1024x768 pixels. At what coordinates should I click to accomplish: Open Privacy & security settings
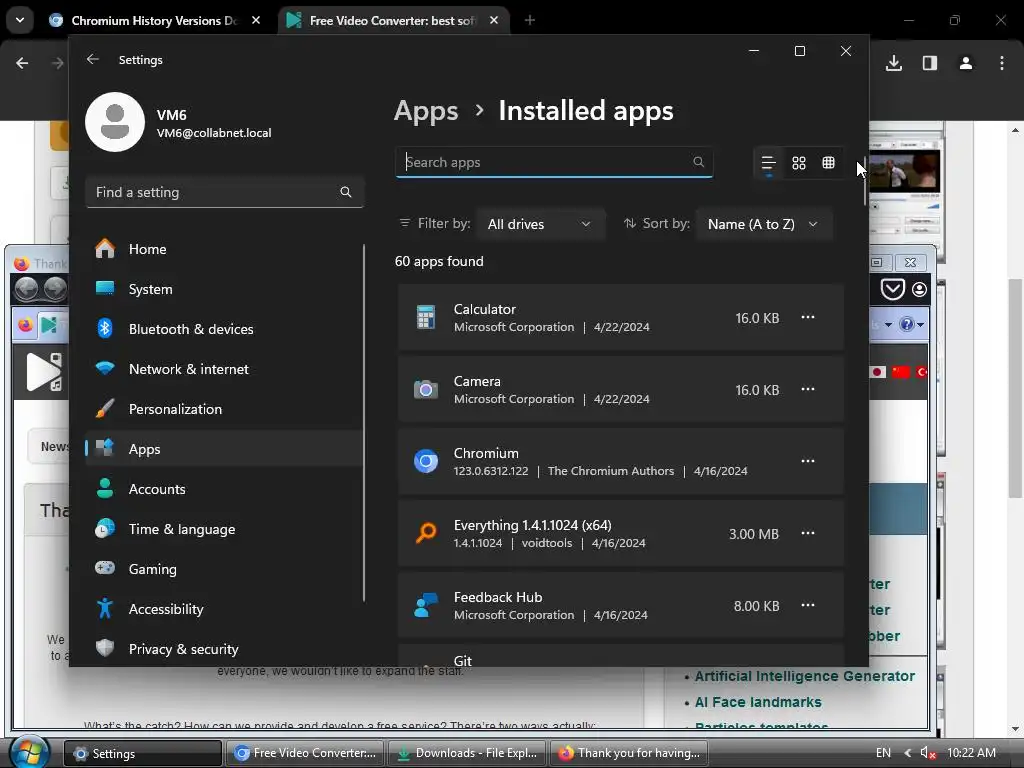pyautogui.click(x=225, y=649)
